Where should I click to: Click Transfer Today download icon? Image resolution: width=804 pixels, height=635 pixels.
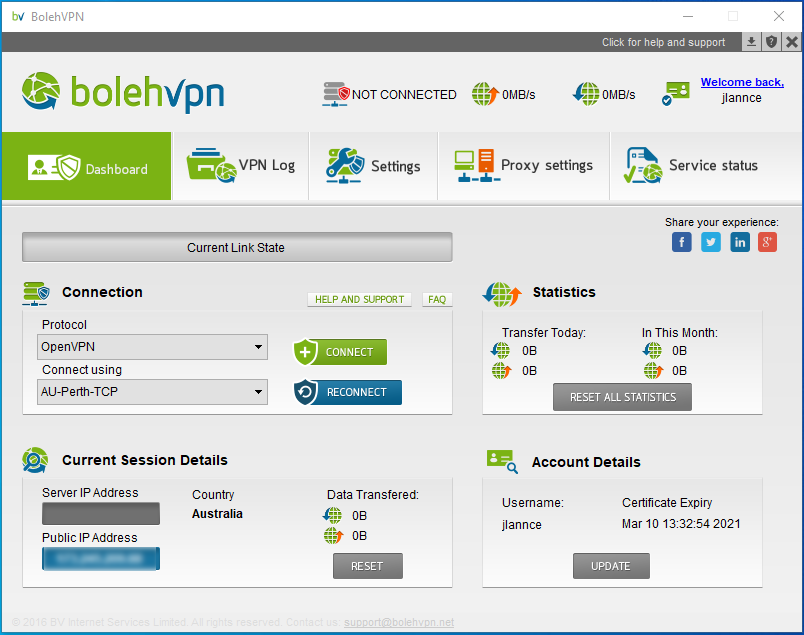tap(500, 351)
